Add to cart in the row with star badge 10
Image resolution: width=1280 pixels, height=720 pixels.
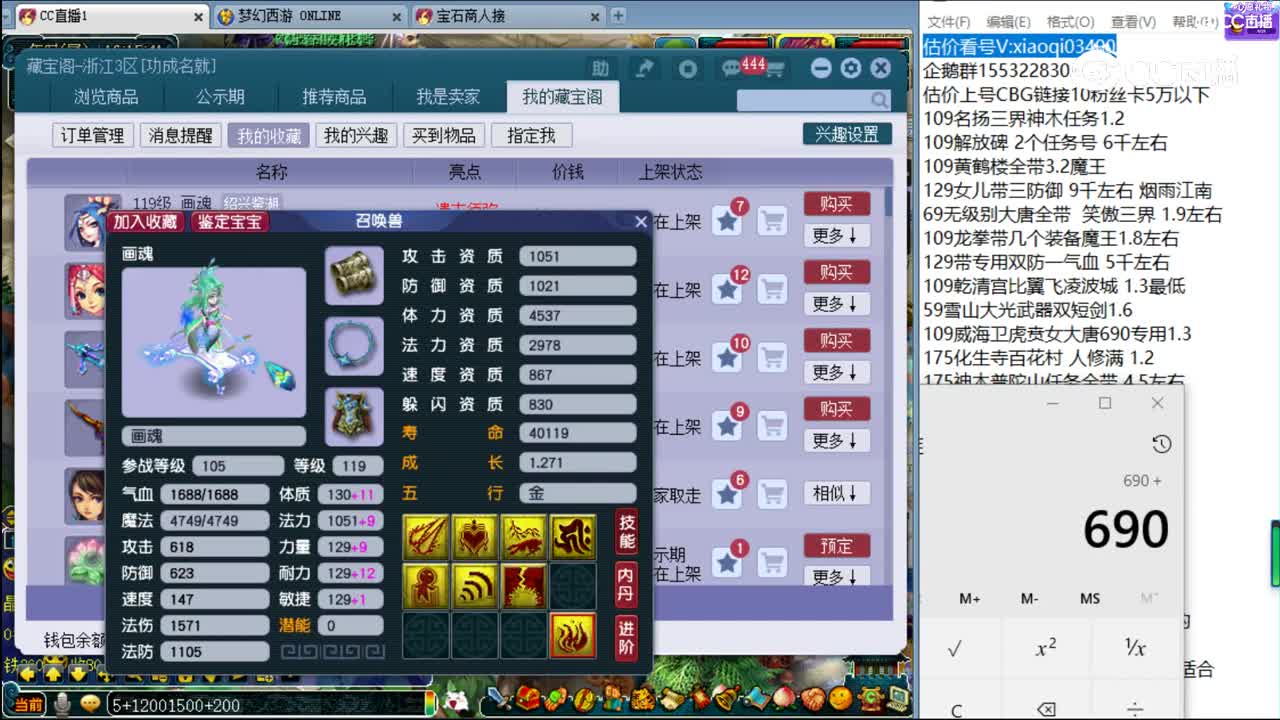click(772, 357)
